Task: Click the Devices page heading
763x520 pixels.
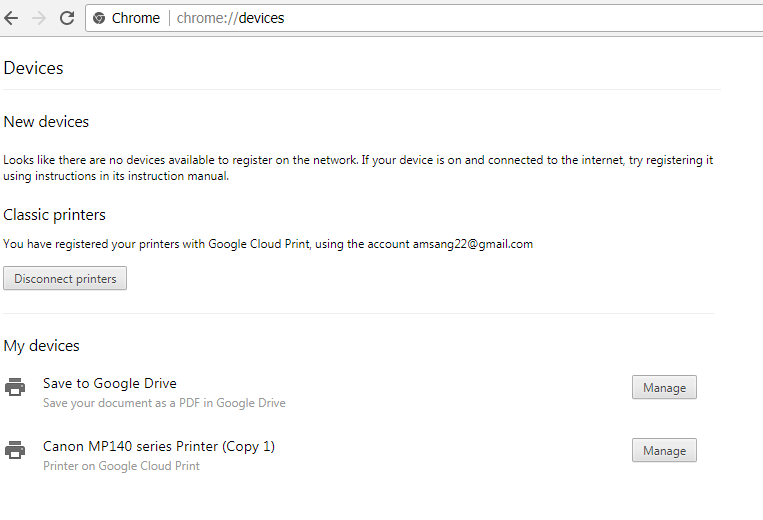Action: [33, 68]
